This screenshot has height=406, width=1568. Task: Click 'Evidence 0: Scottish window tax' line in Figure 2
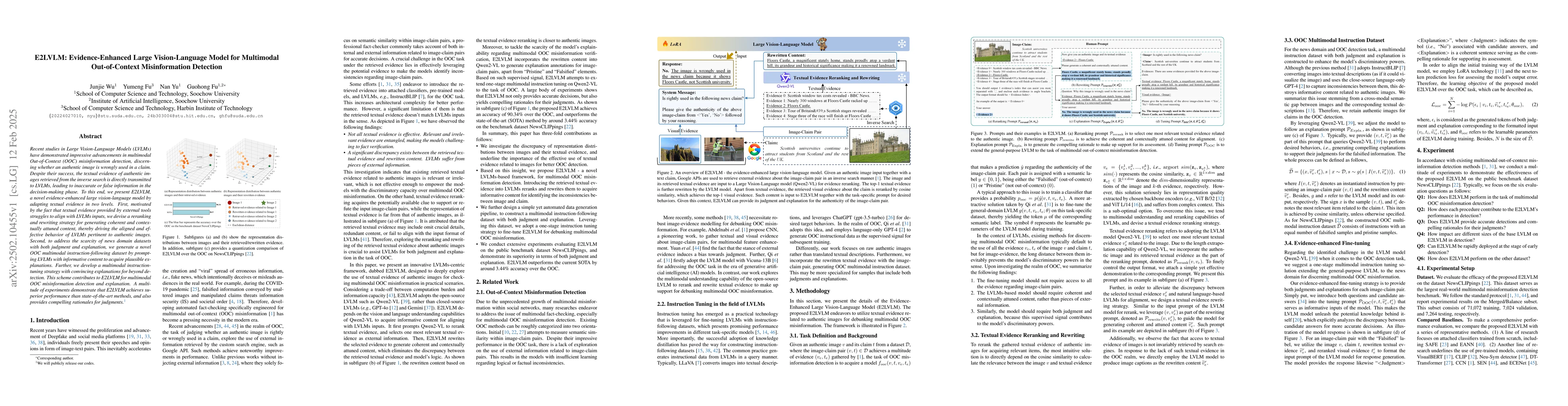click(x=818, y=95)
